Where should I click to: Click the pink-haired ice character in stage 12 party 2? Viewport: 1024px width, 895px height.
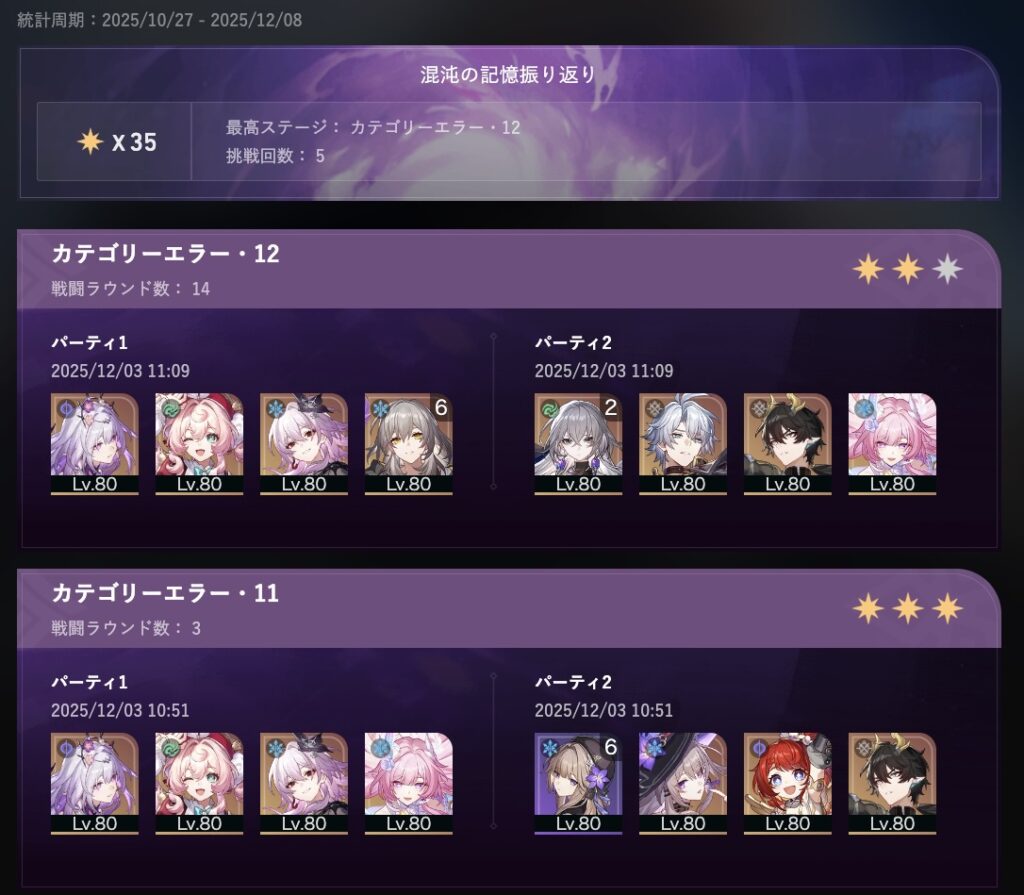891,444
